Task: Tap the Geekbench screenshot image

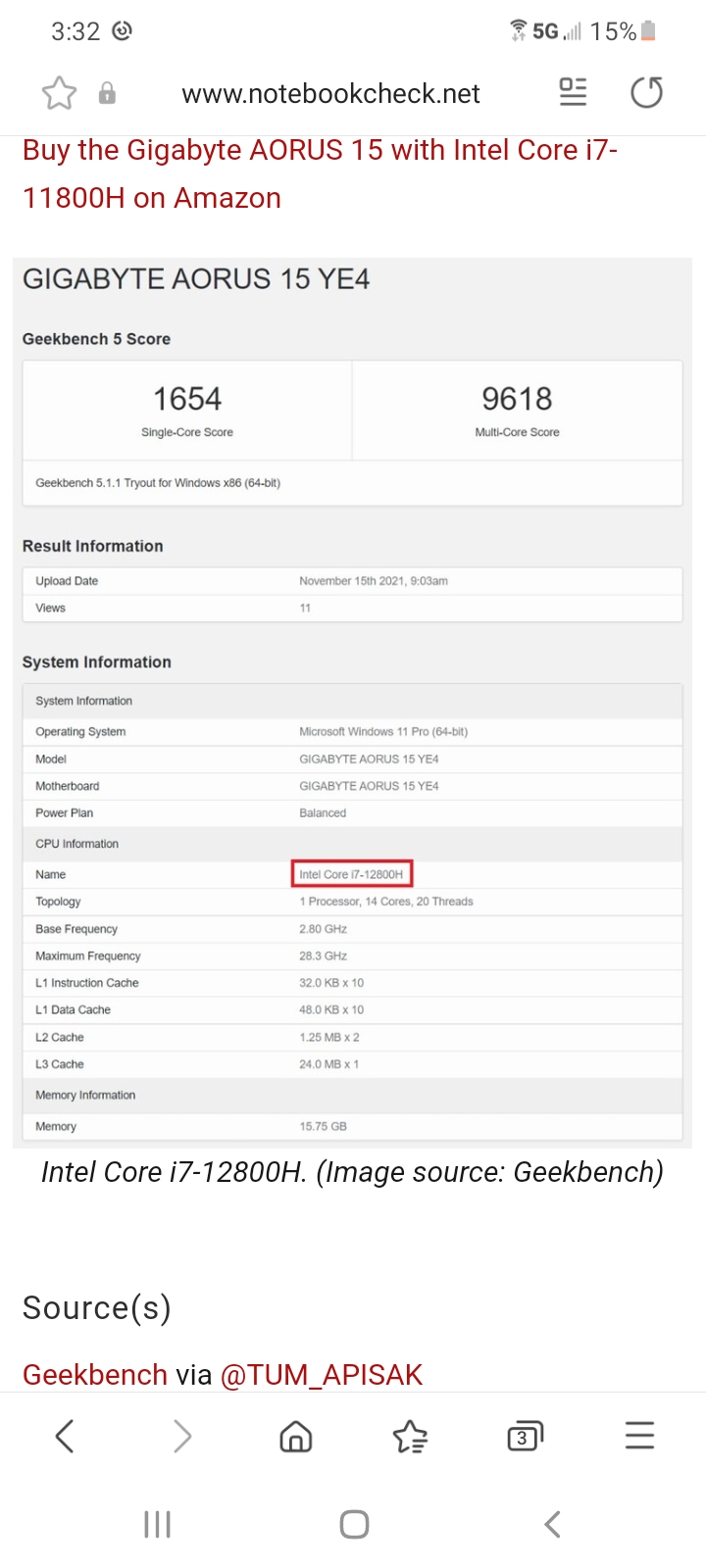Action: tap(353, 703)
